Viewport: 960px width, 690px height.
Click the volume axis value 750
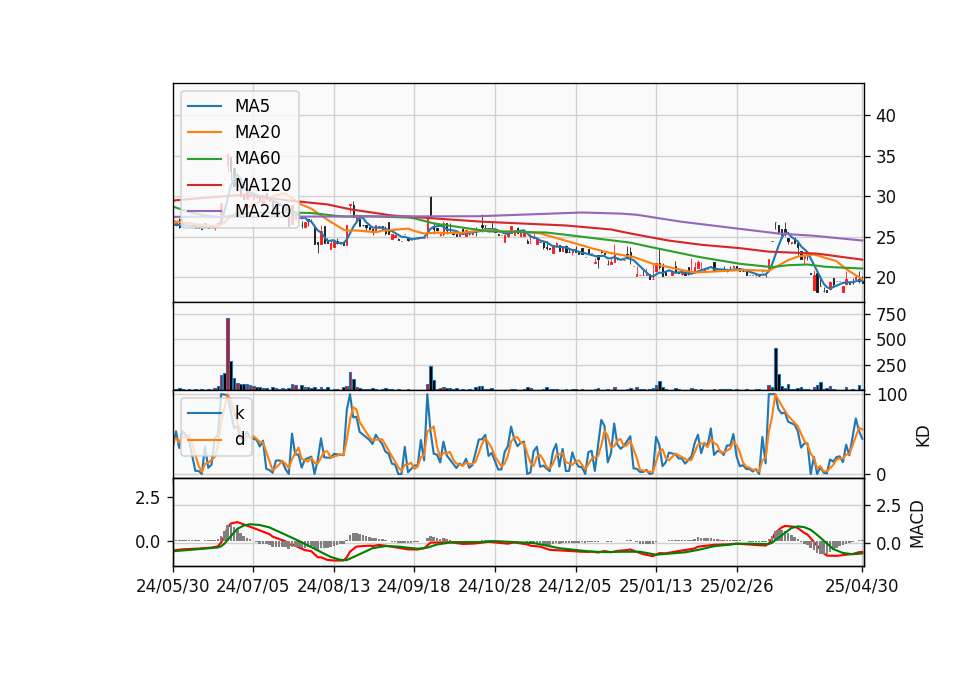(891, 315)
